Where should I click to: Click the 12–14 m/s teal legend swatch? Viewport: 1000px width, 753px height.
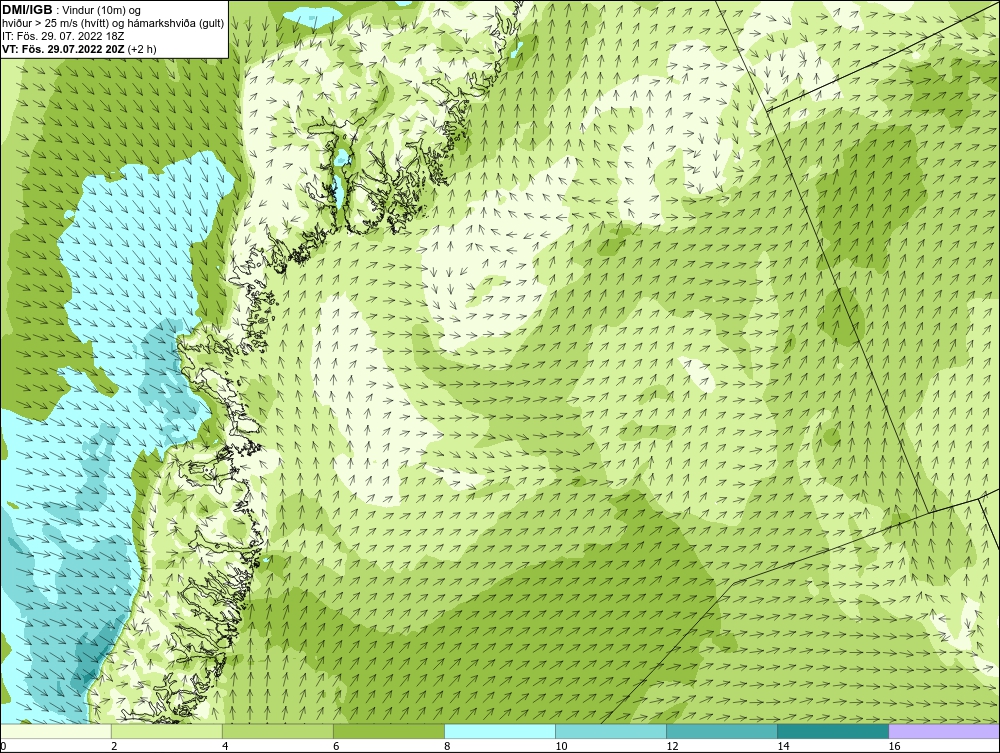pyautogui.click(x=721, y=731)
